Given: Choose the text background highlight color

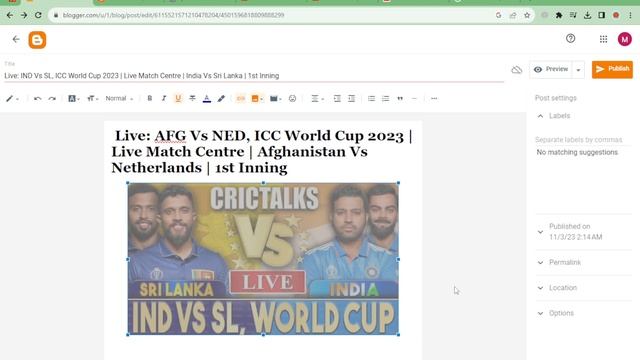Looking at the screenshot, I should [x=221, y=98].
